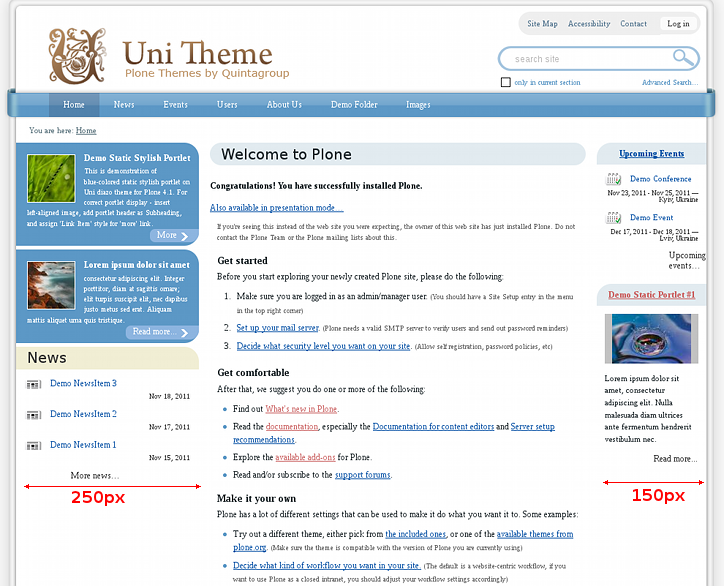Open the support forums link
Screen dimensions: 724x586
pyautogui.click(x=362, y=475)
